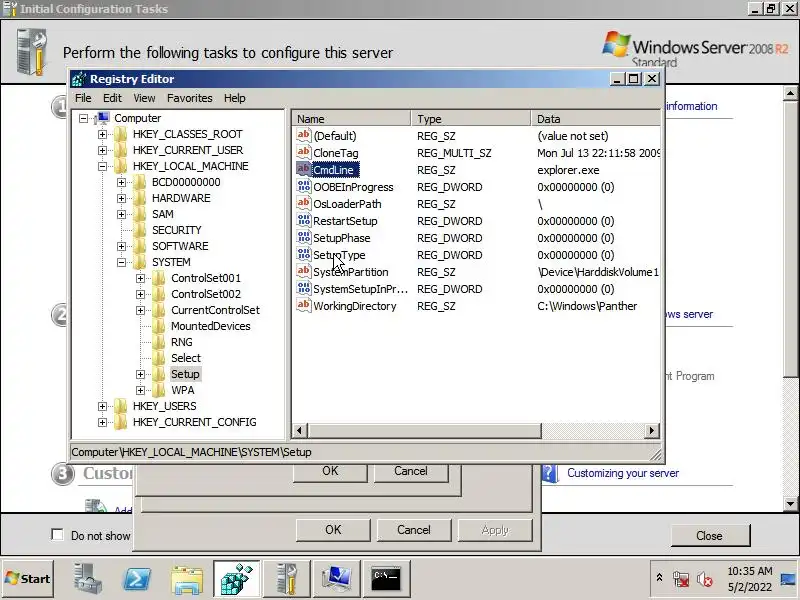Open Windows Explorer from the taskbar
Viewport: 800px width, 600px height.
point(187,579)
